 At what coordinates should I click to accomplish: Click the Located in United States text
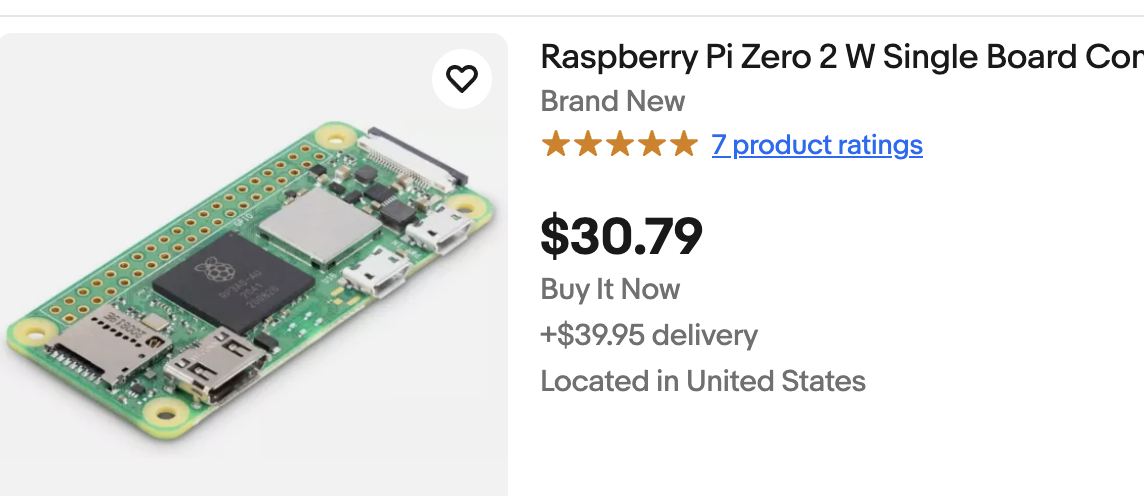click(702, 381)
